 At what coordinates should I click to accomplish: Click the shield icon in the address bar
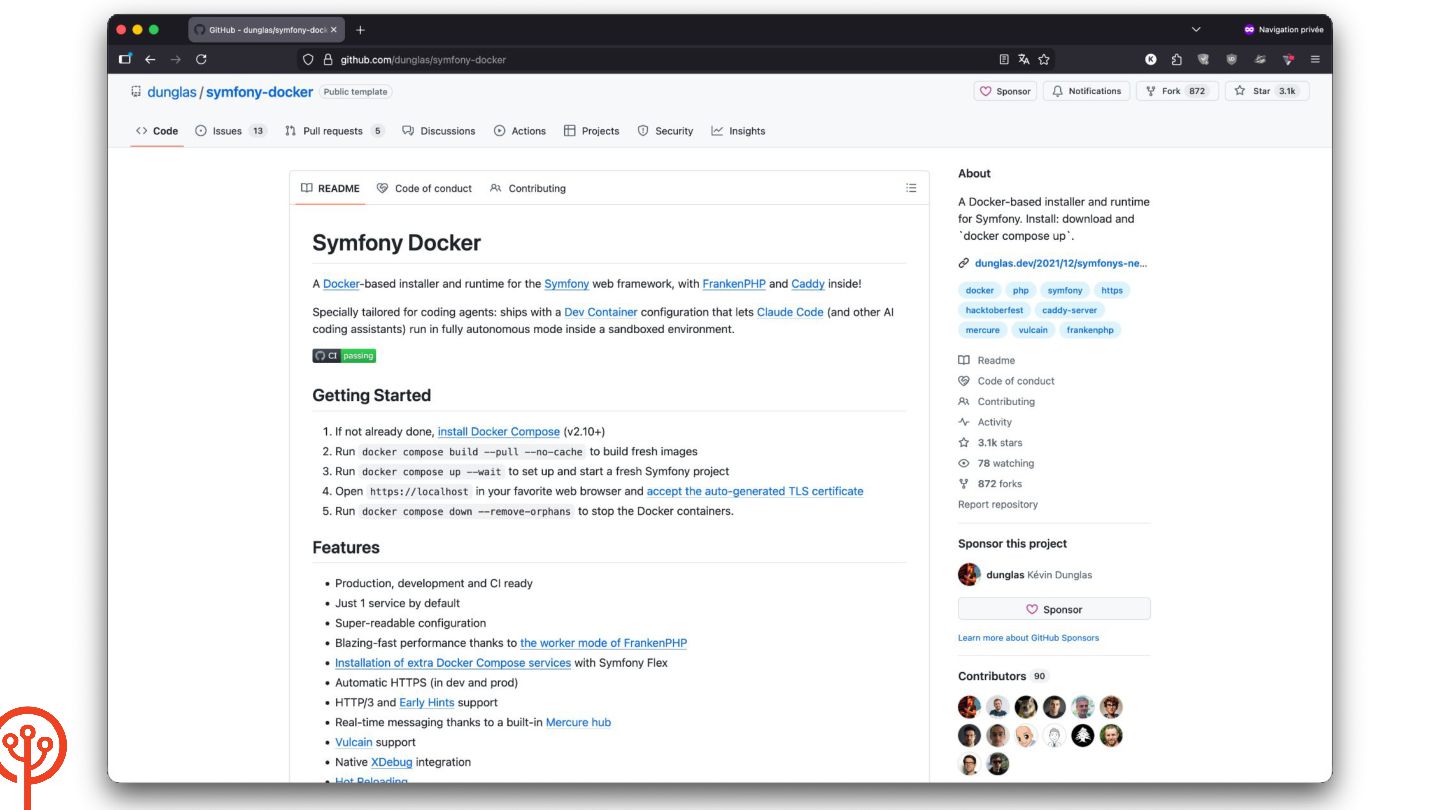click(308, 59)
